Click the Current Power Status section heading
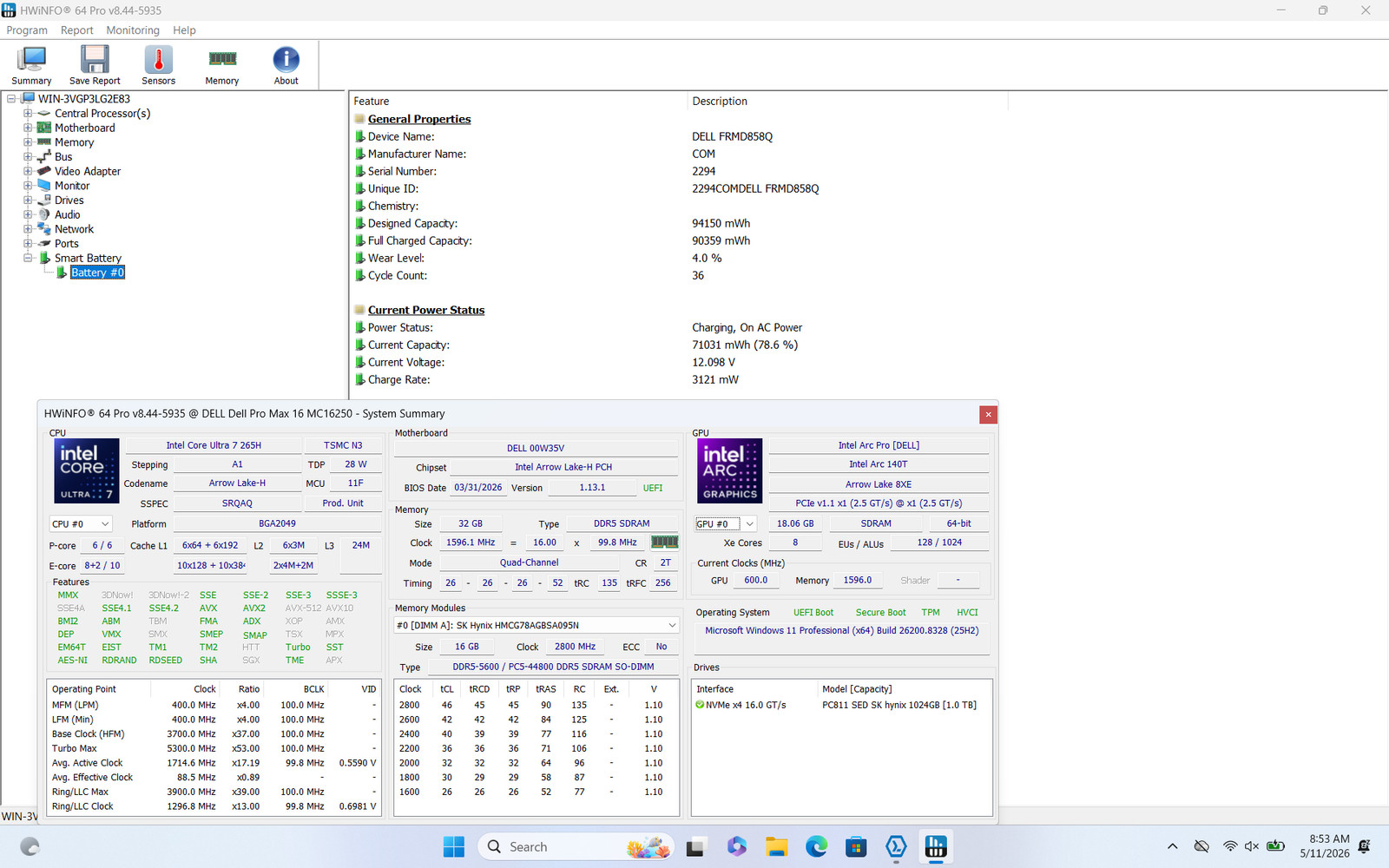 click(x=426, y=310)
